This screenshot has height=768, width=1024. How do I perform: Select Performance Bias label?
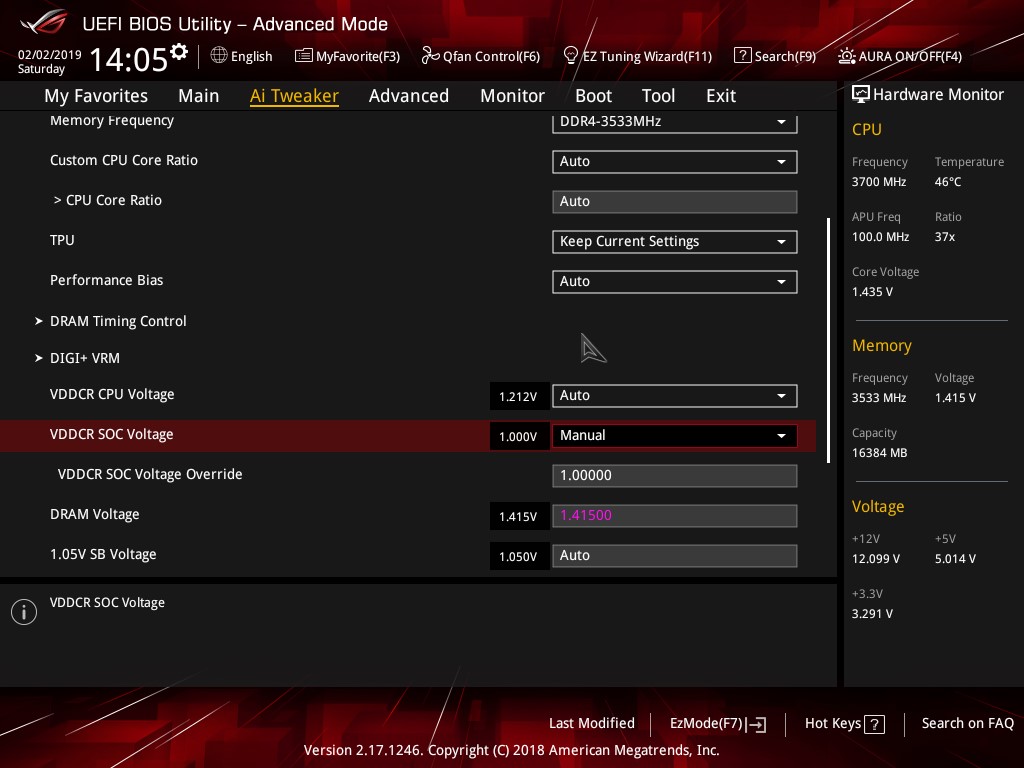click(x=106, y=280)
